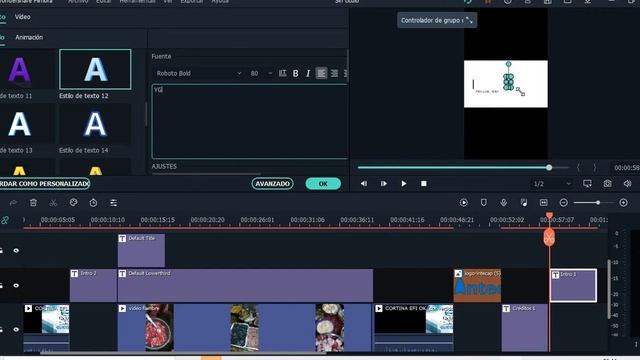The image size is (640, 360).
Task: Click the fullscreen monitor display icon
Action: (x=587, y=184)
